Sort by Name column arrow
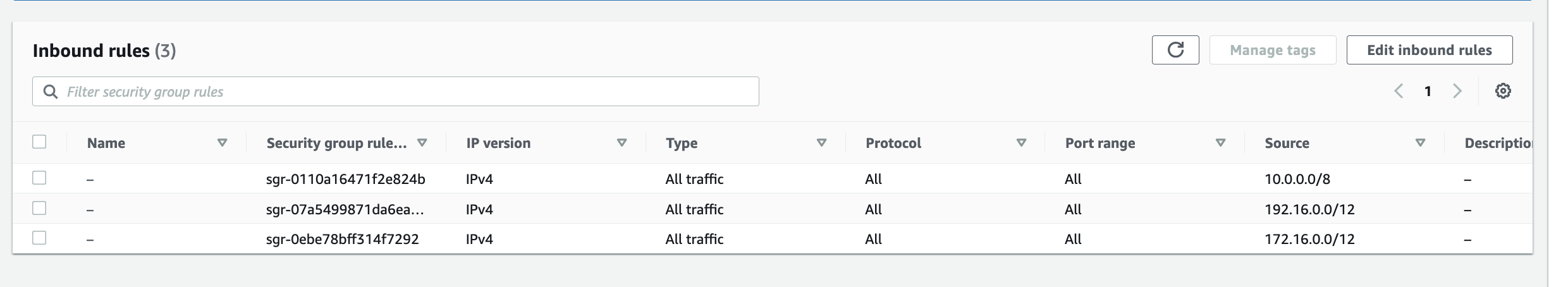This screenshot has width=1568, height=287. 222,143
